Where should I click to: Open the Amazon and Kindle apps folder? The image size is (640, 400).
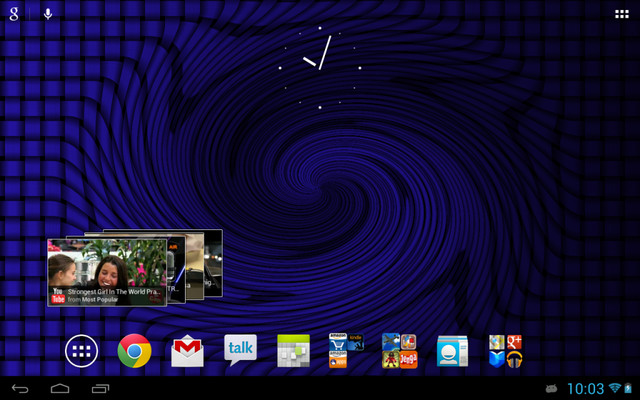pyautogui.click(x=346, y=351)
